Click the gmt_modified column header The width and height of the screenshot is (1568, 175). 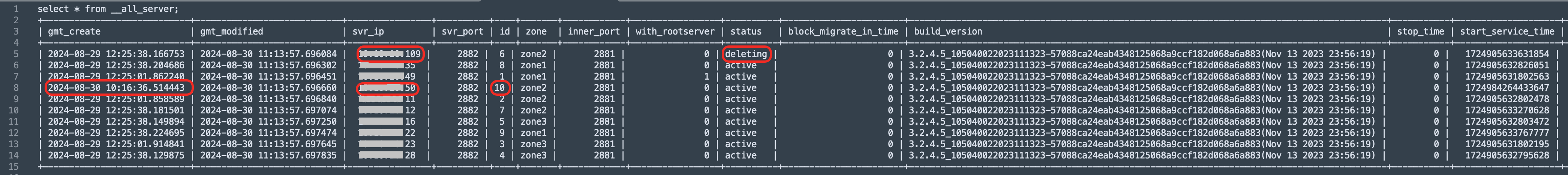[231, 32]
